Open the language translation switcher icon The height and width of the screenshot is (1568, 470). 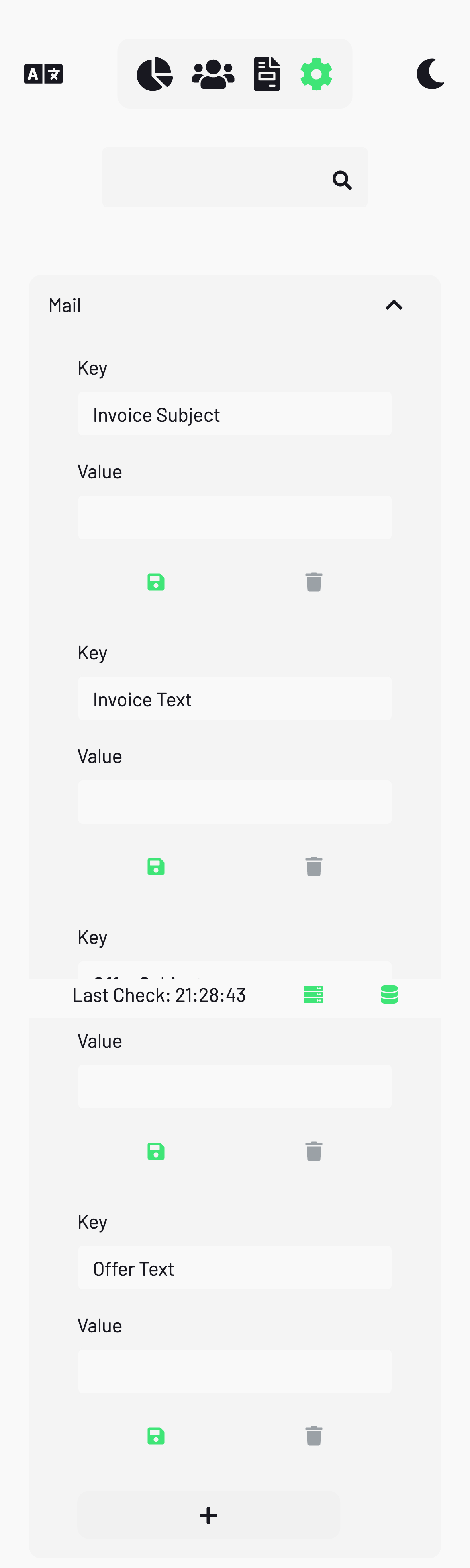coord(43,74)
